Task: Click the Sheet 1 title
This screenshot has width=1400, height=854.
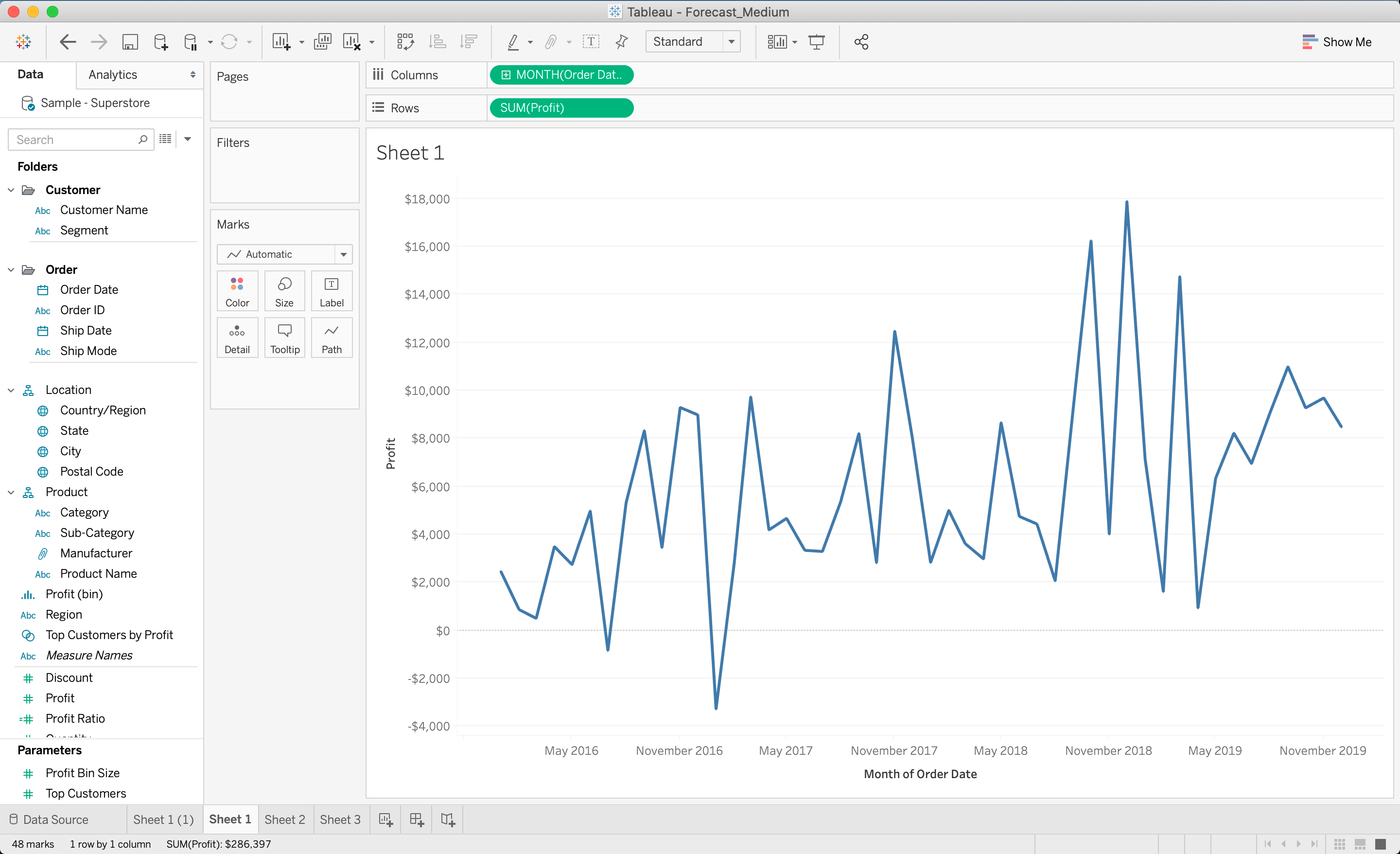Action: click(x=410, y=152)
